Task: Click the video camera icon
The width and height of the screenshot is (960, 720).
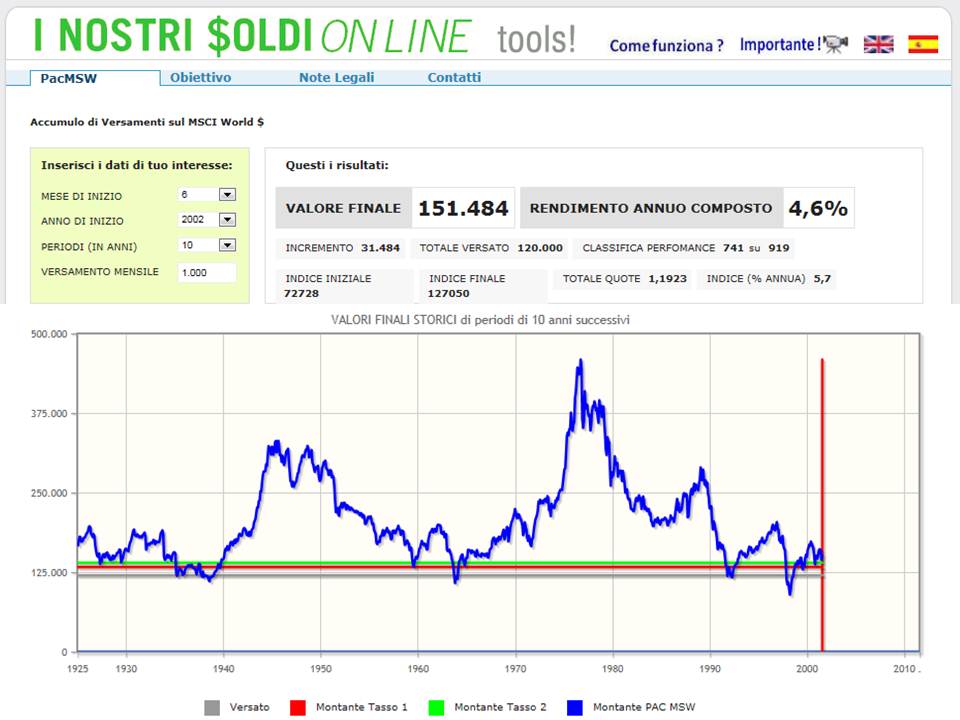Action: tap(836, 44)
